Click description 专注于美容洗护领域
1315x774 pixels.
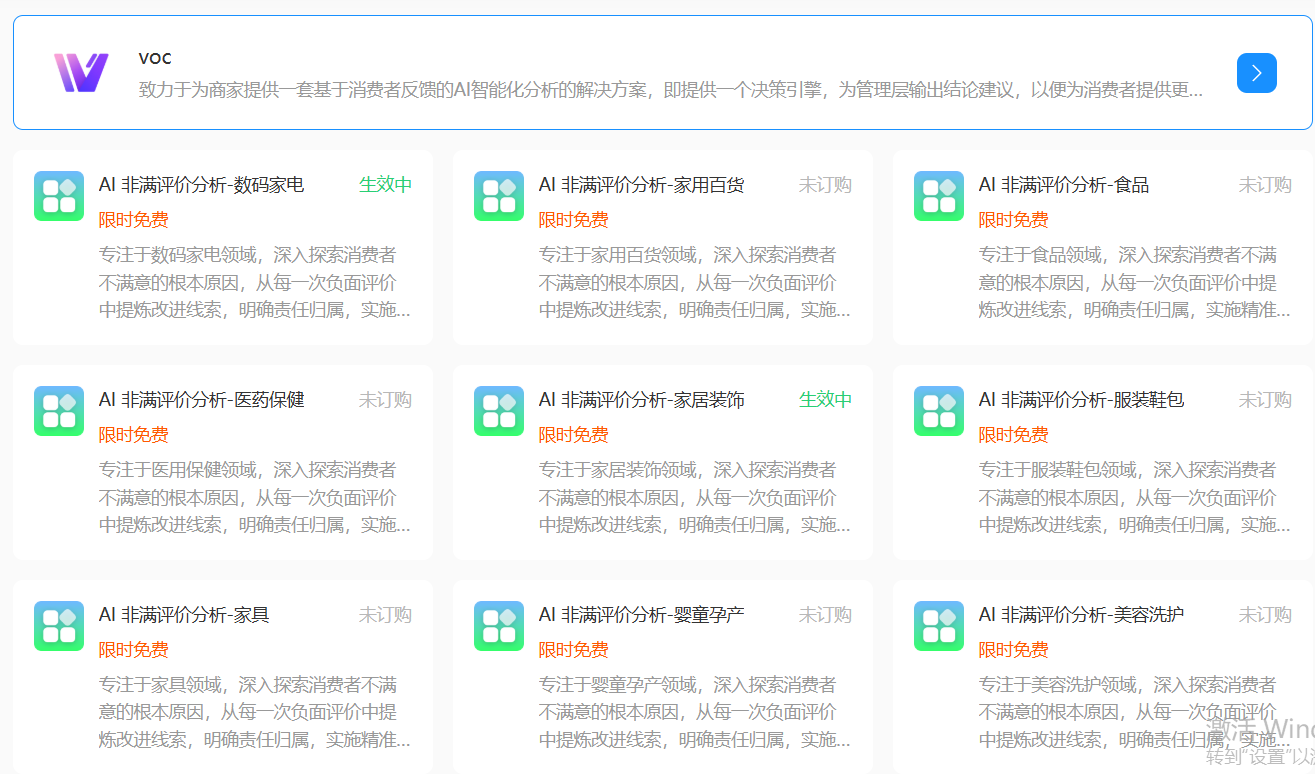[1135, 712]
